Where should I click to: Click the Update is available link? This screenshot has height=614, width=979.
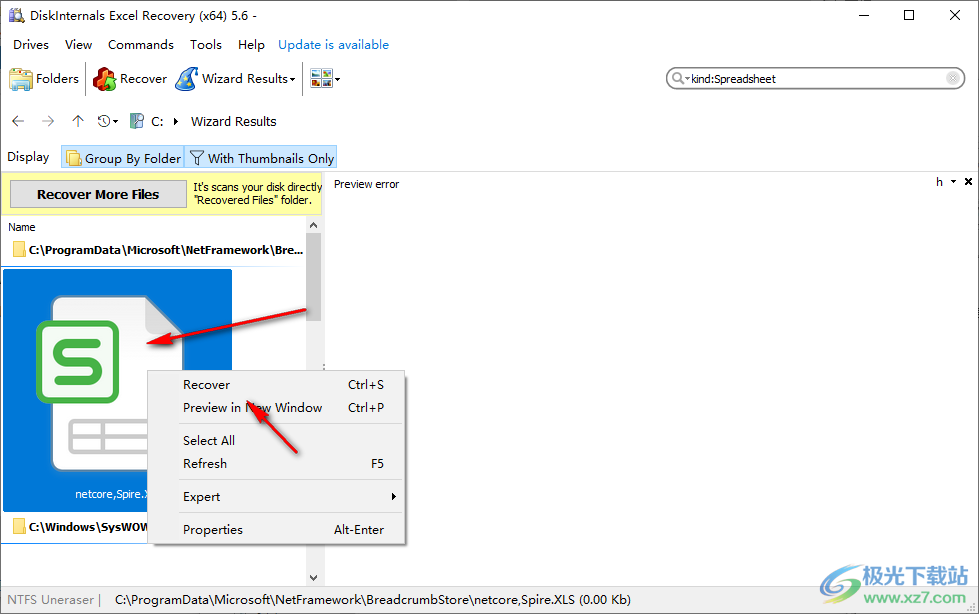[333, 44]
